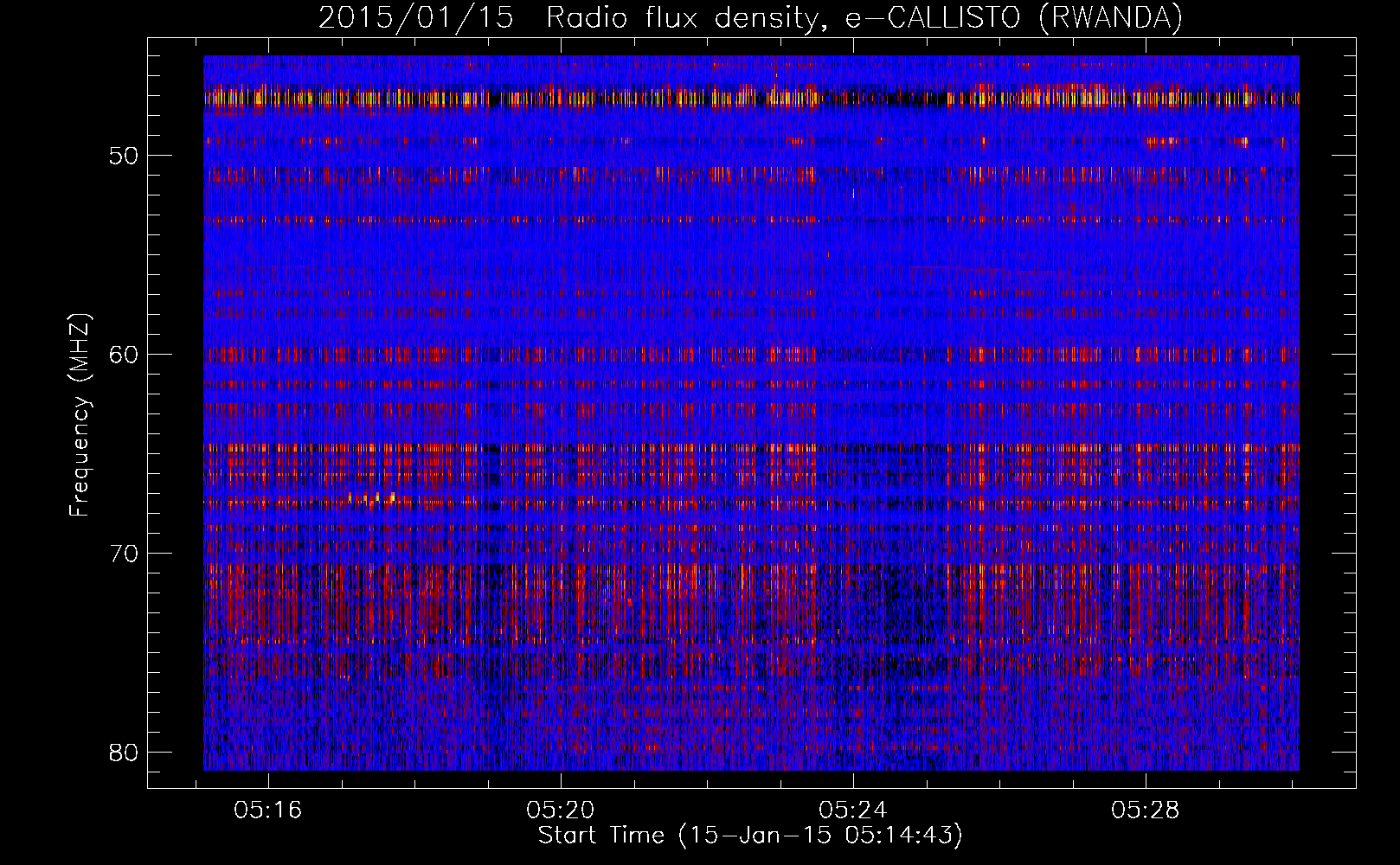Select the e-CALLISTO text in the title
The height and width of the screenshot is (865, 1400).
click(x=933, y=19)
